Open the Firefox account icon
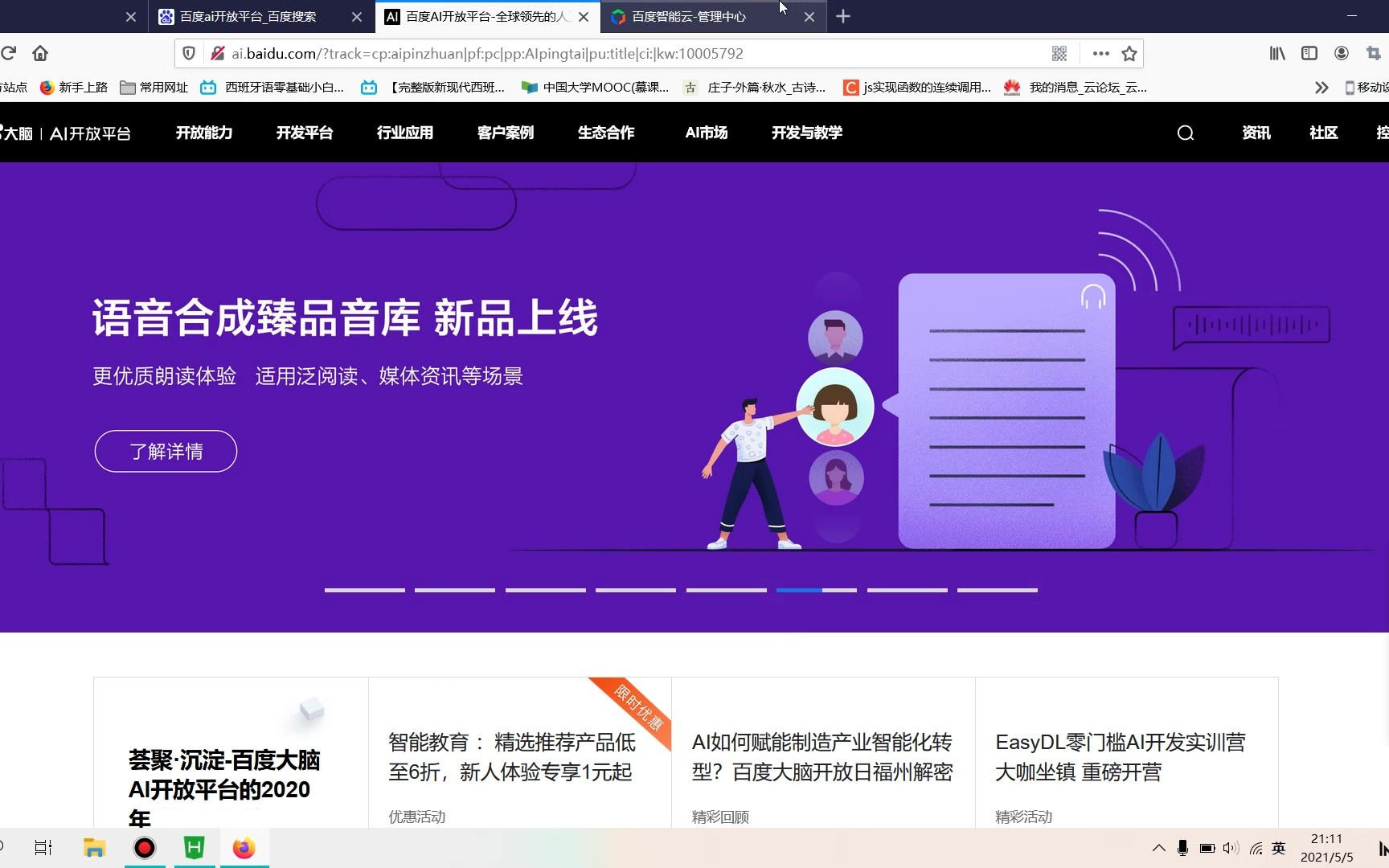 point(1342,53)
